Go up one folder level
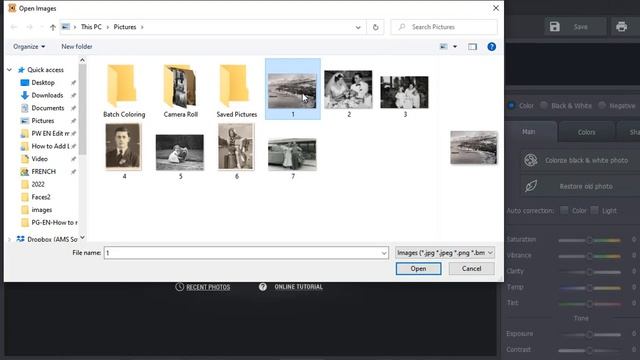Image resolution: width=640 pixels, height=360 pixels. click(53, 27)
